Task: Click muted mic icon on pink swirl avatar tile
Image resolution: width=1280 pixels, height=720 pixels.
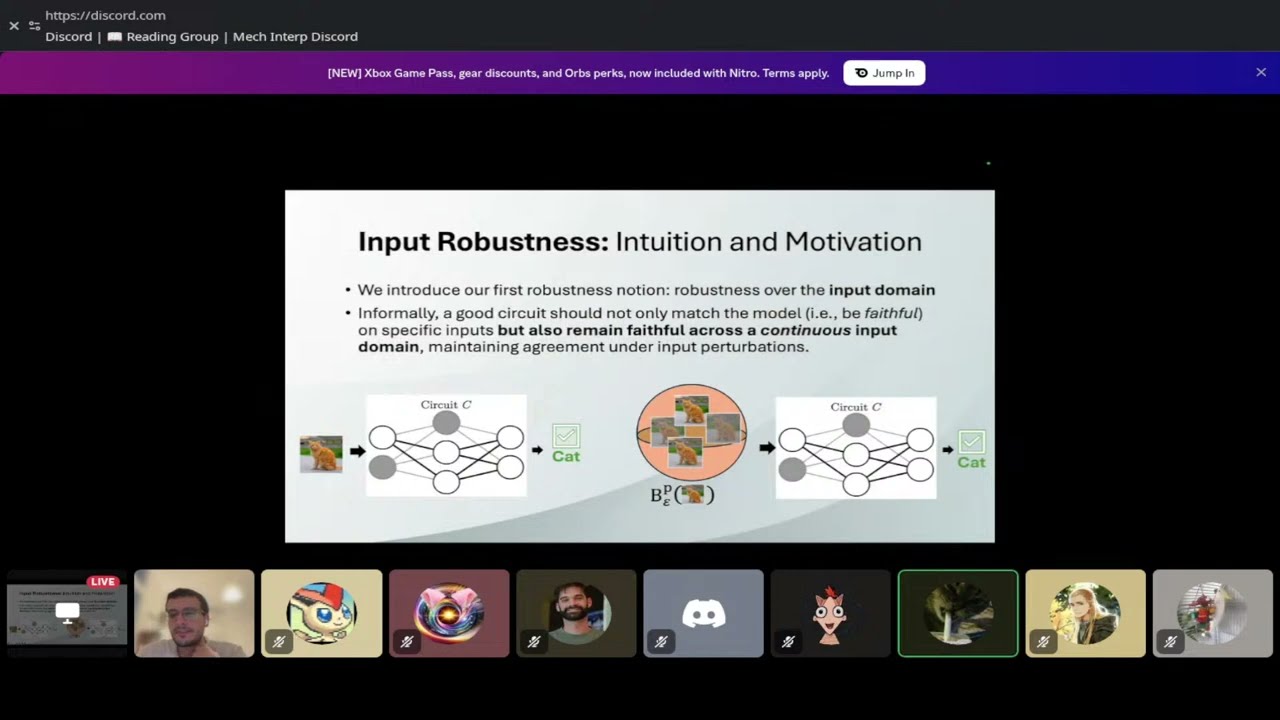Action: tap(406, 641)
